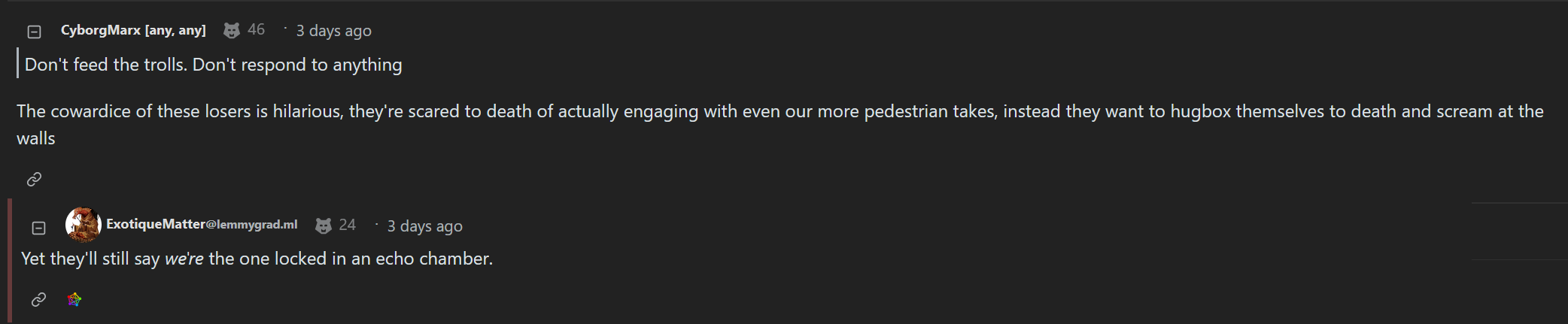
Task: Click the 46 score count
Action: (x=256, y=29)
